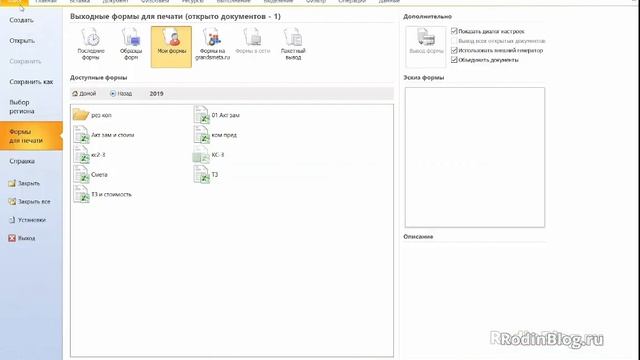This screenshot has height=360, width=640.
Task: Open 'Выбор региона' menu entry
Action: point(22,107)
